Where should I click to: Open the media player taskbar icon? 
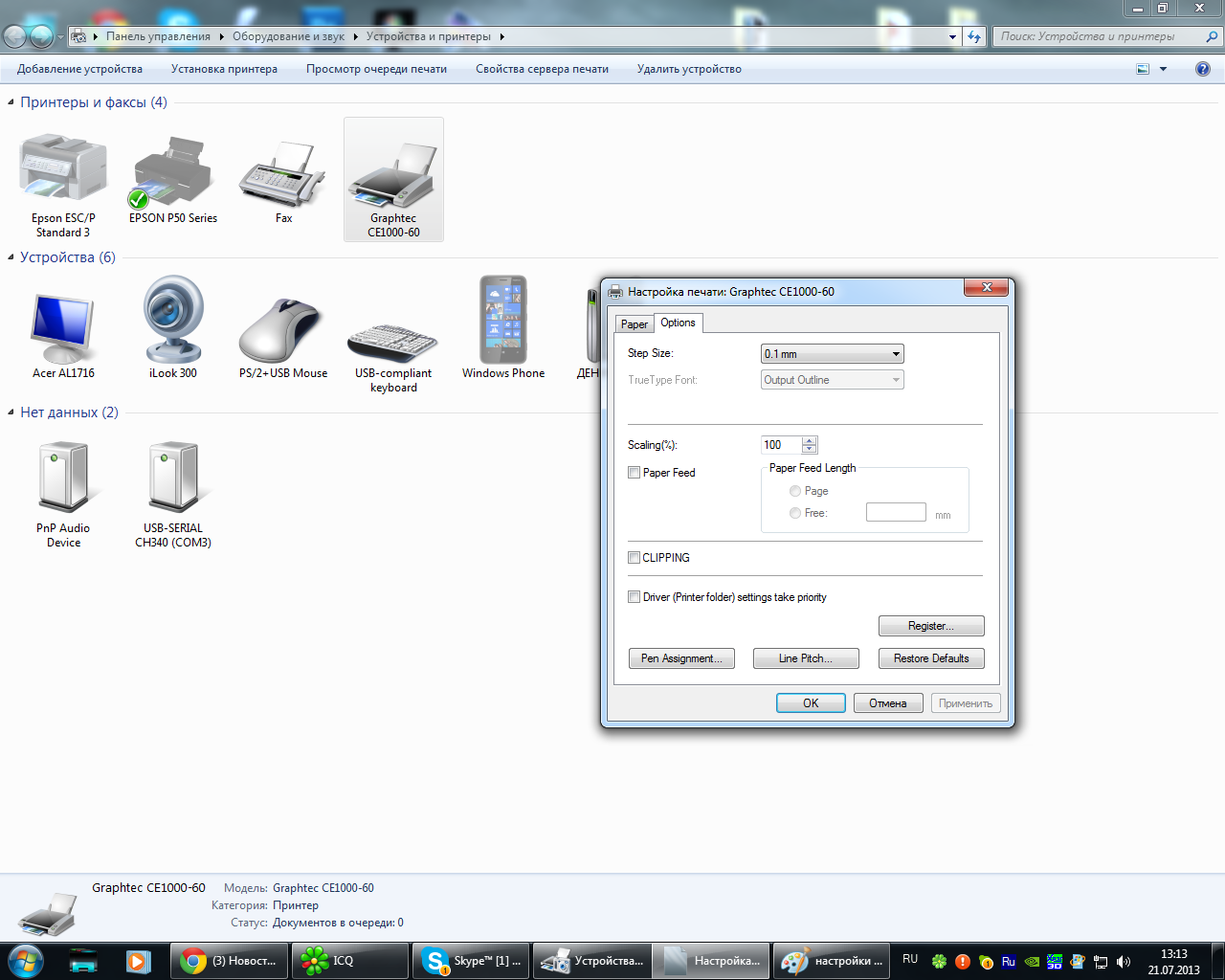click(x=139, y=961)
